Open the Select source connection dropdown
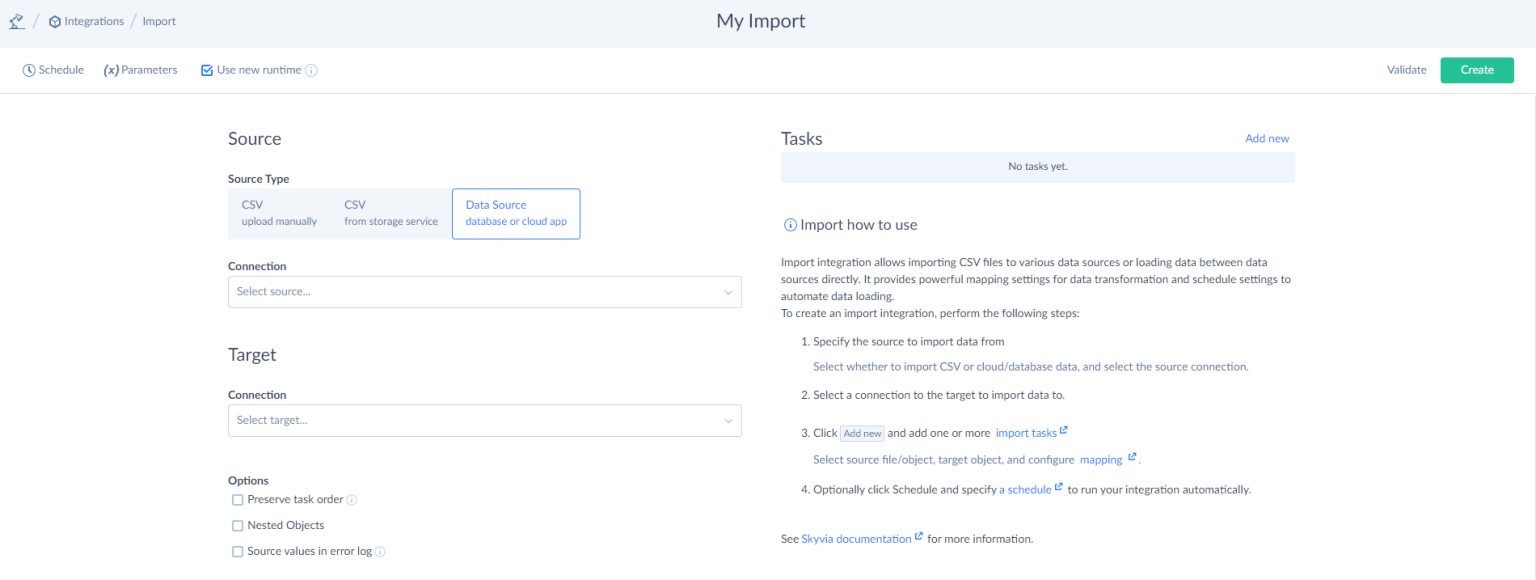The image size is (1536, 580). click(x=485, y=292)
